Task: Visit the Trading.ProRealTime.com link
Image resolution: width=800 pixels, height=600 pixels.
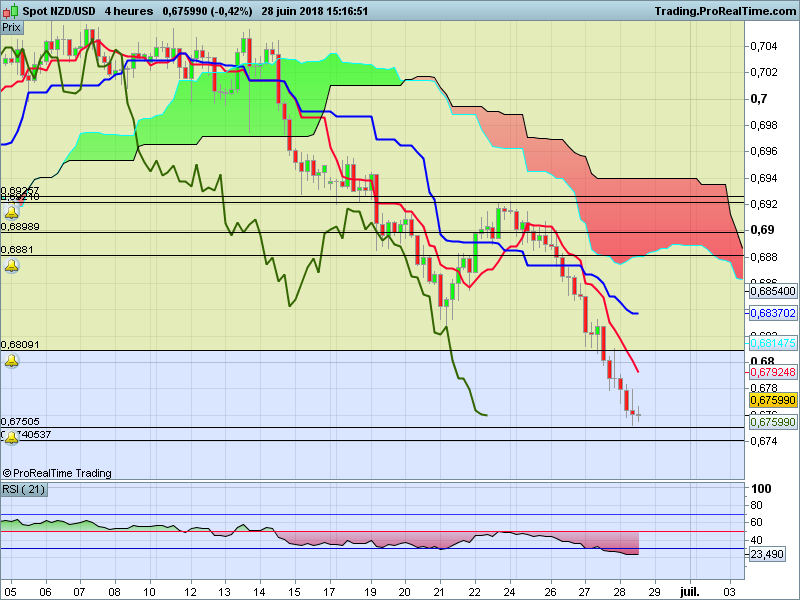Action: 726,11
